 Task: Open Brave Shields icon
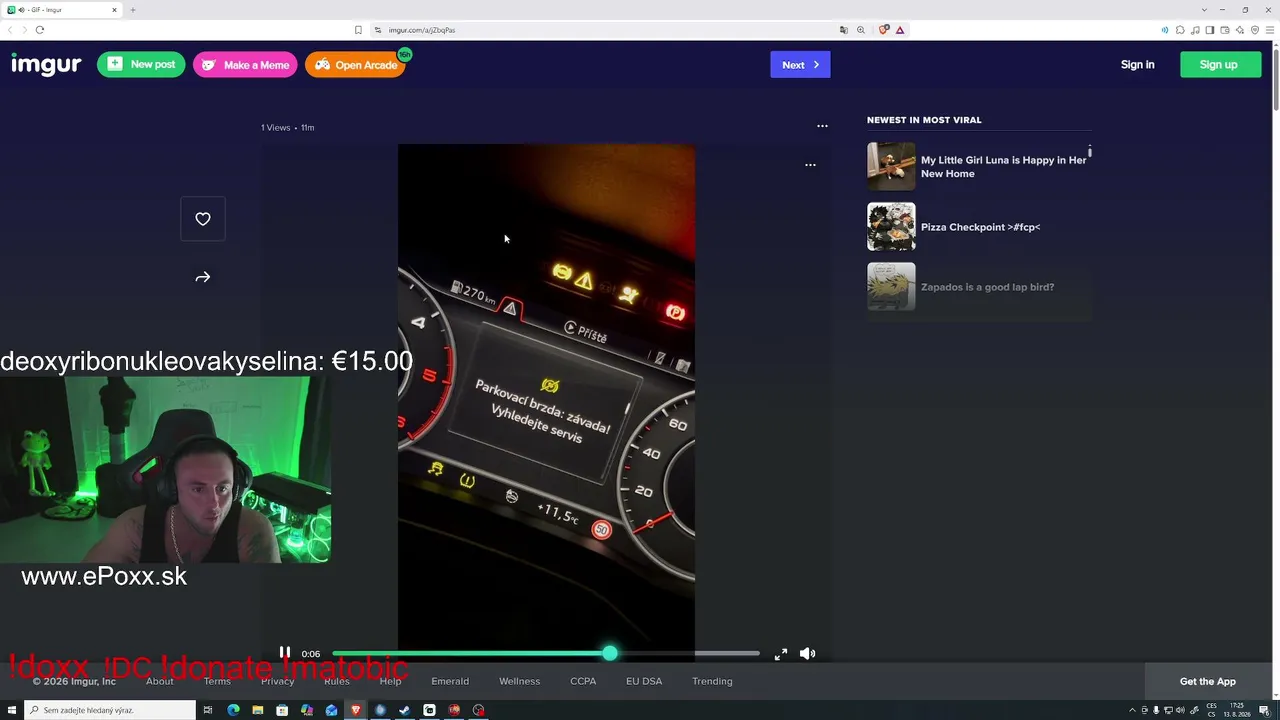884,30
